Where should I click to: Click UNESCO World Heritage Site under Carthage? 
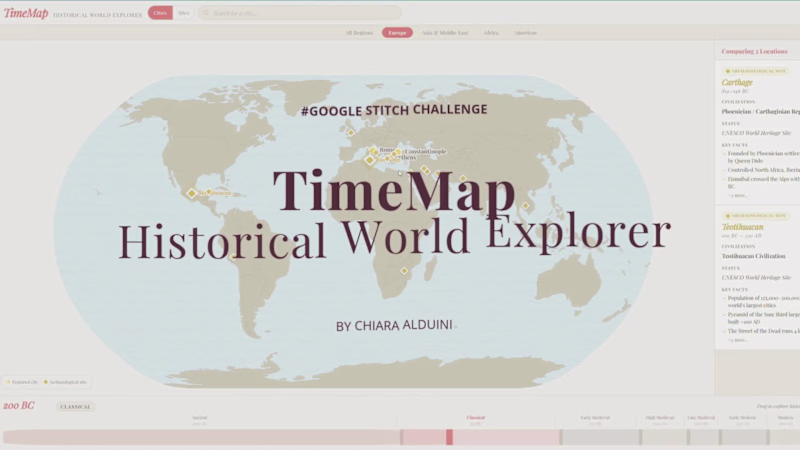[x=756, y=133]
